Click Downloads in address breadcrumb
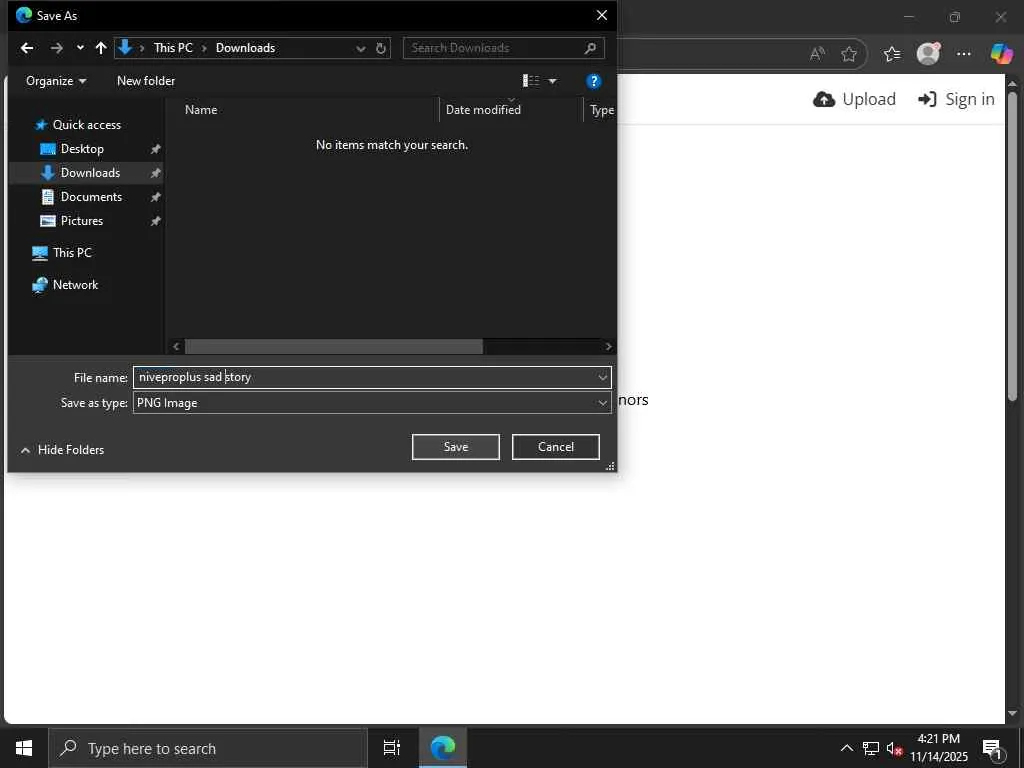 pyautogui.click(x=246, y=48)
